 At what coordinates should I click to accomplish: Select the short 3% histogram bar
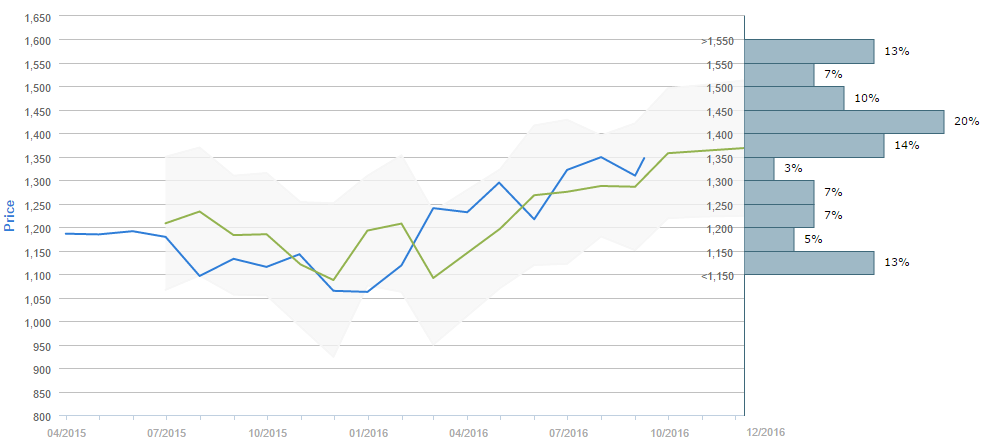pyautogui.click(x=759, y=169)
